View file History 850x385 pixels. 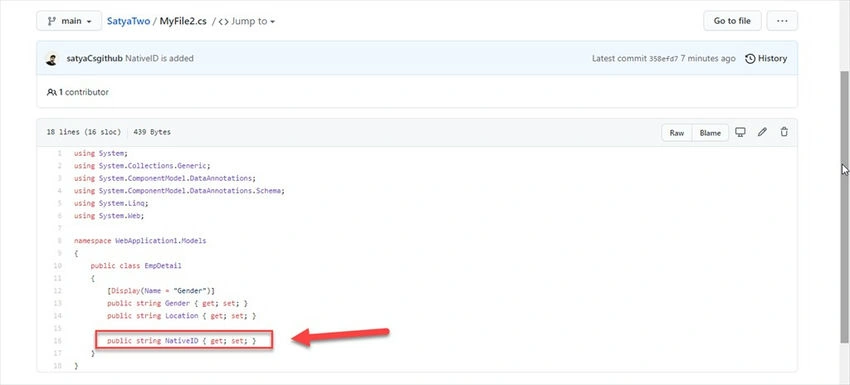pos(766,59)
